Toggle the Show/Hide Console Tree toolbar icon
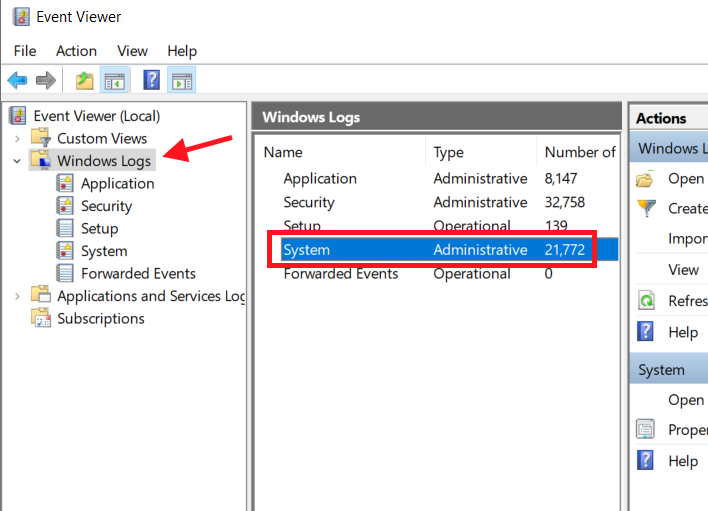The width and height of the screenshot is (708, 511). (115, 81)
